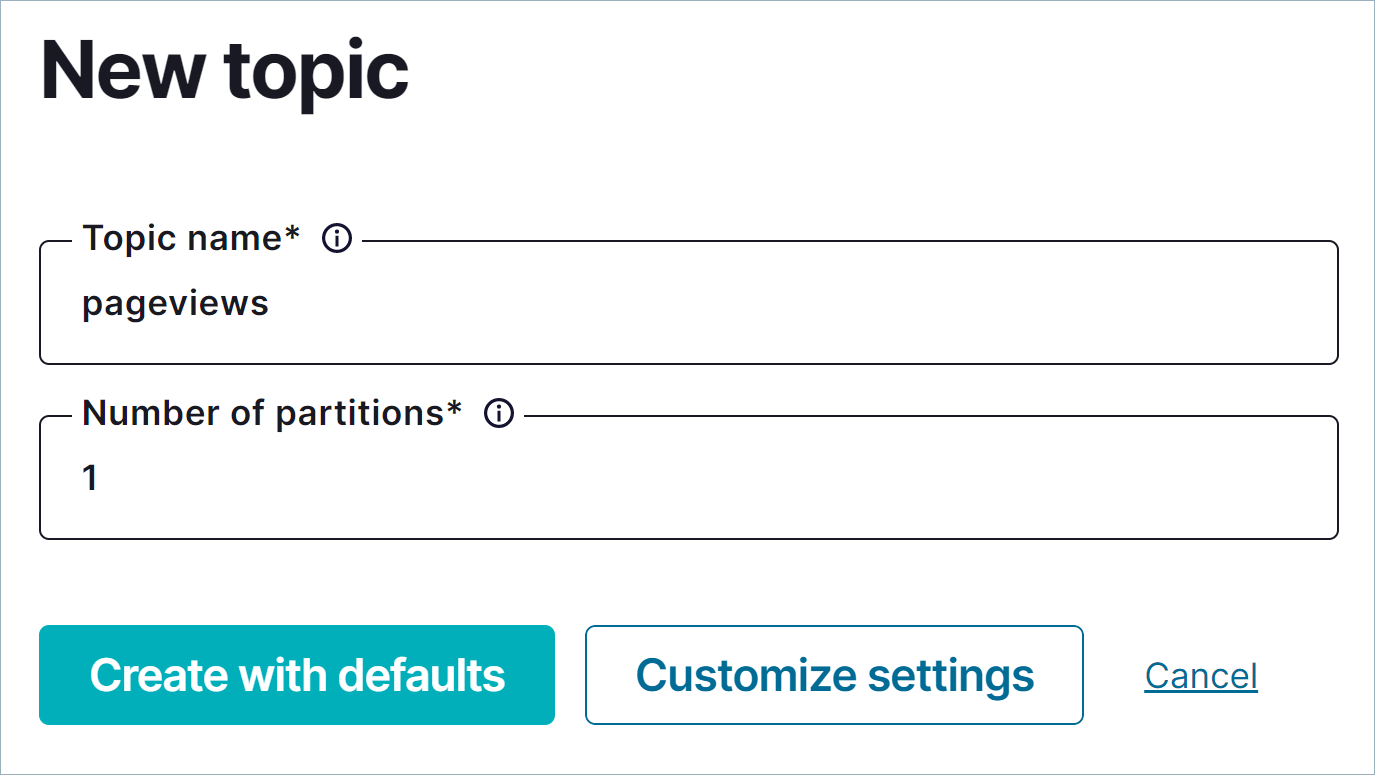Click the info icon beside Number of partitions
This screenshot has height=775, width=1375.
[498, 414]
